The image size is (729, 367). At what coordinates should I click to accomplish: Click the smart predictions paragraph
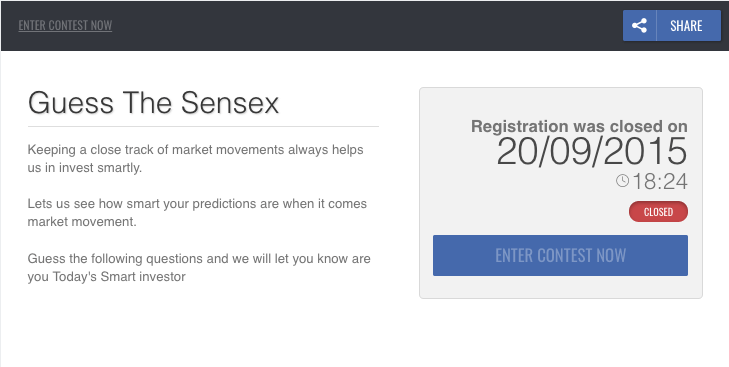tap(197, 213)
